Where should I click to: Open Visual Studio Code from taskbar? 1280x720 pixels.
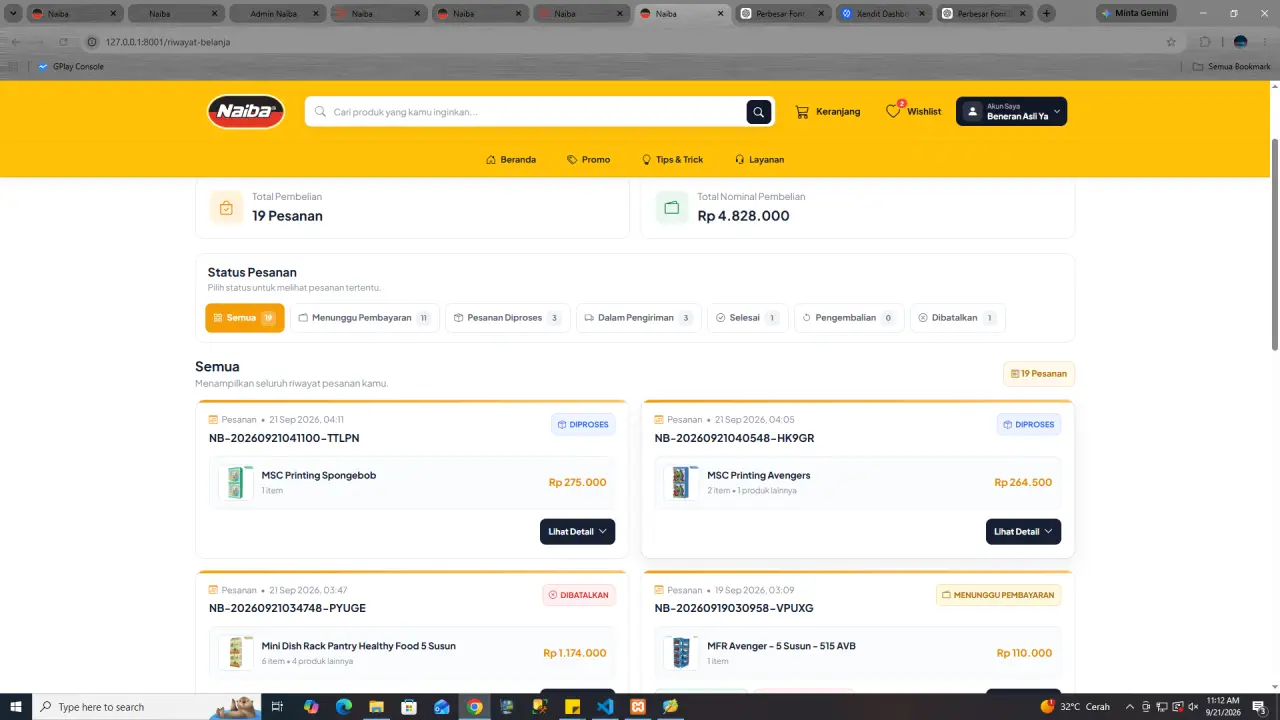coord(604,707)
